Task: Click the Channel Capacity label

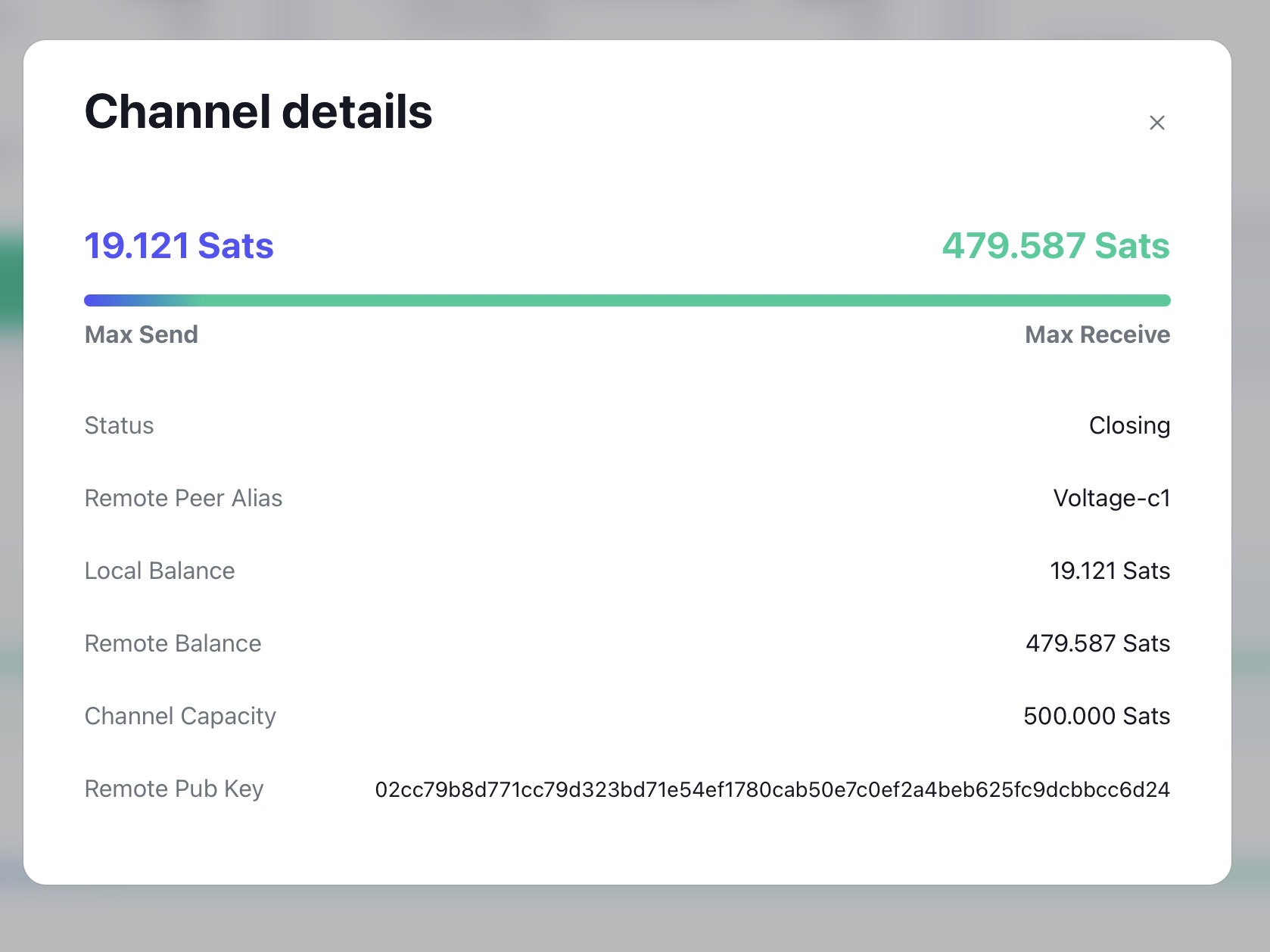Action: [180, 716]
